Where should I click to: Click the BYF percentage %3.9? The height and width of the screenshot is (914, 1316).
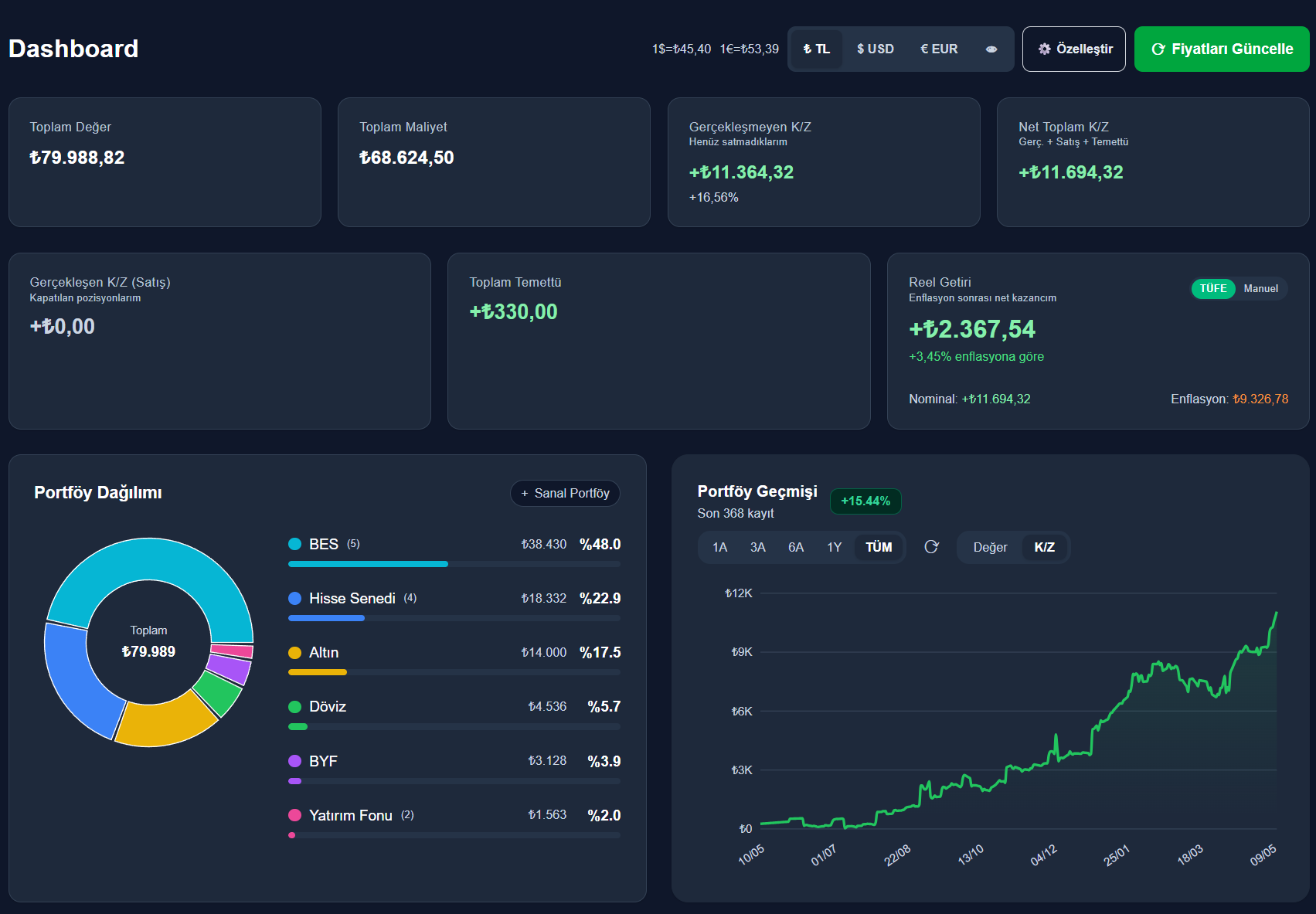(x=604, y=761)
